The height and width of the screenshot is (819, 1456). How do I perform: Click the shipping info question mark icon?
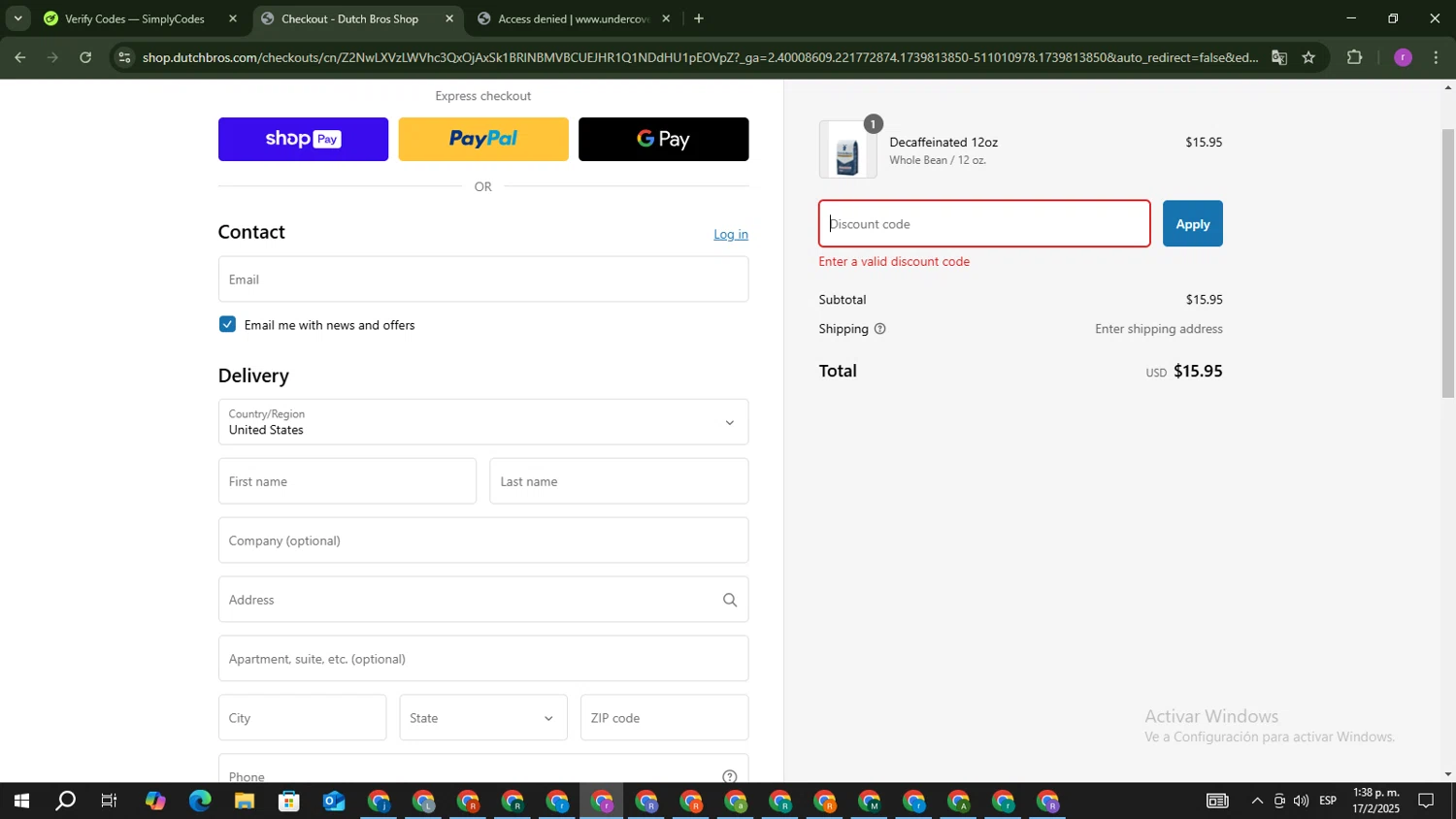click(880, 329)
